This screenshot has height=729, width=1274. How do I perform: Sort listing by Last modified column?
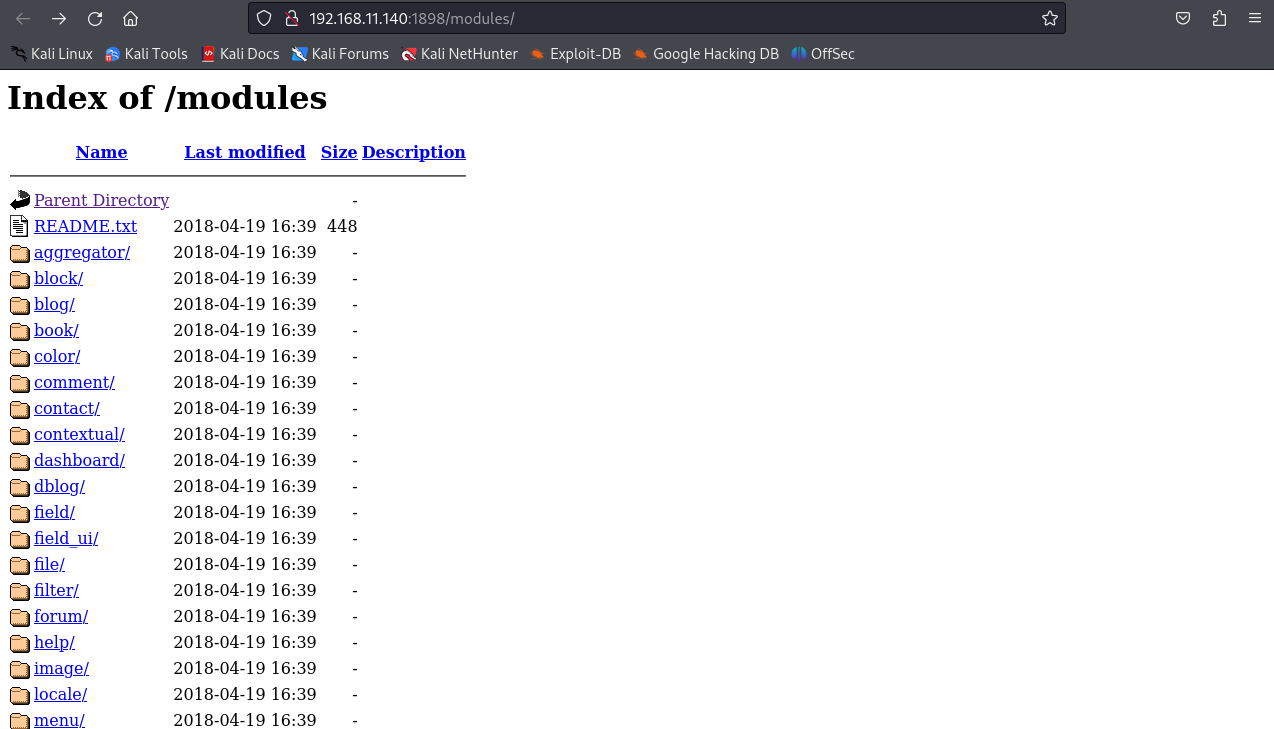point(244,152)
